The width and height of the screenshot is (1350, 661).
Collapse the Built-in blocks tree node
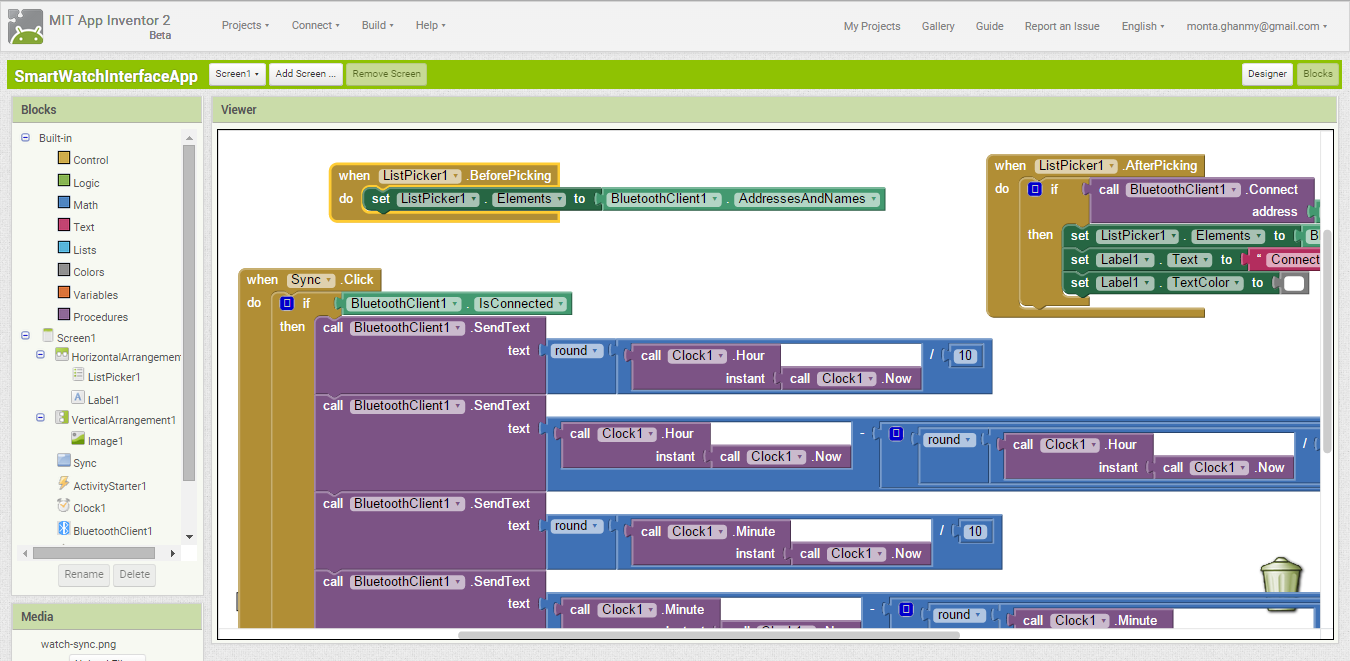(25, 138)
